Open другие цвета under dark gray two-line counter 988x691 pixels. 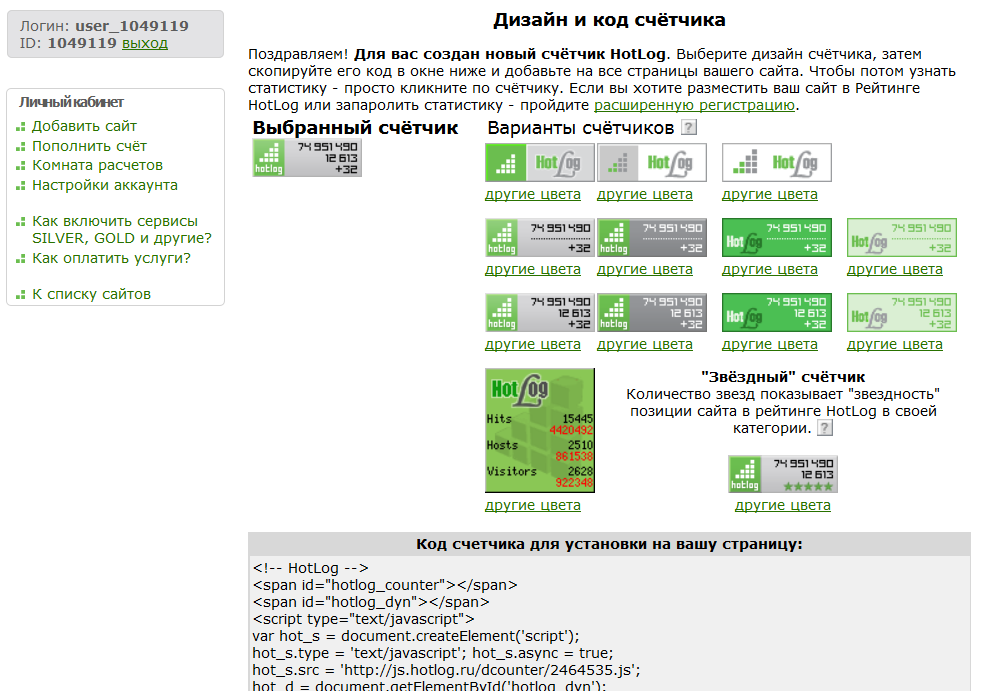pos(645,270)
